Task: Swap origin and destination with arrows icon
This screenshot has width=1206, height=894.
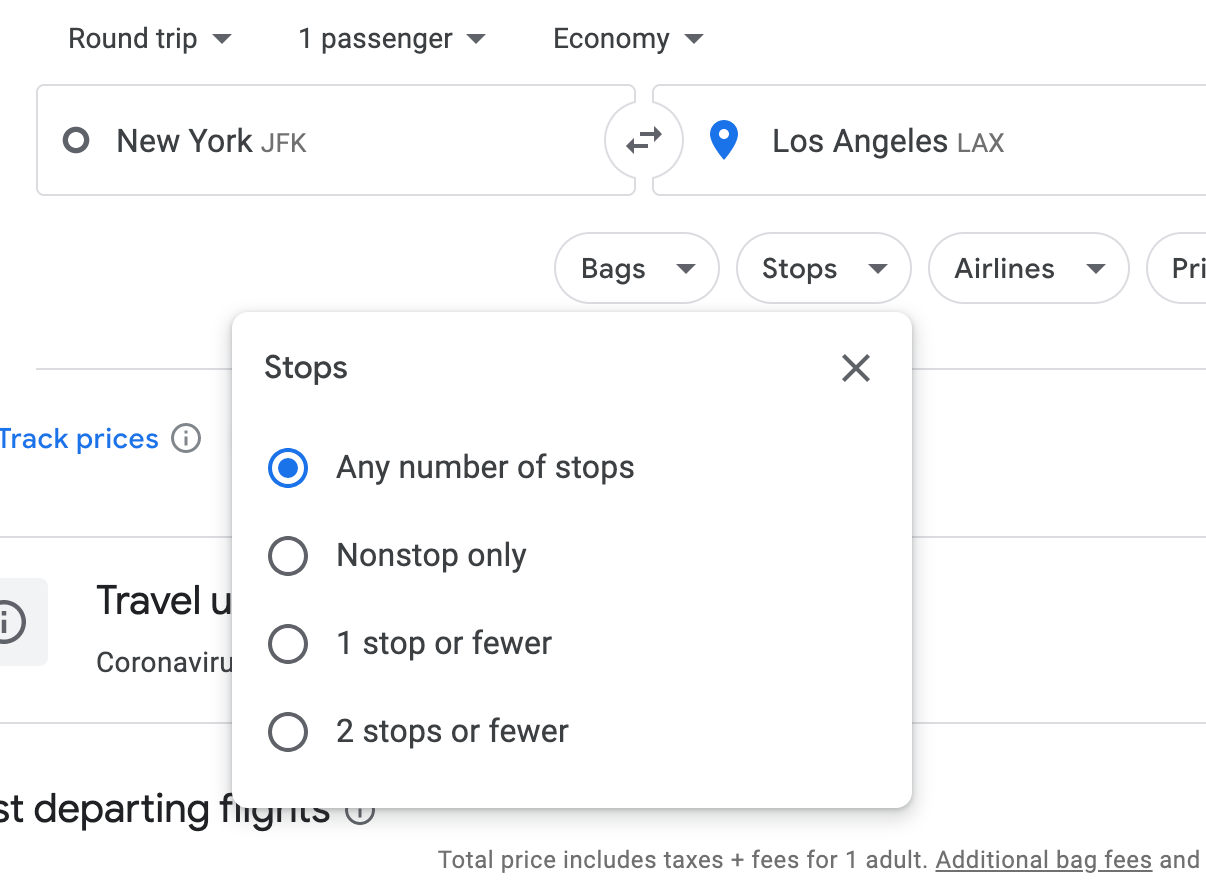Action: [644, 141]
